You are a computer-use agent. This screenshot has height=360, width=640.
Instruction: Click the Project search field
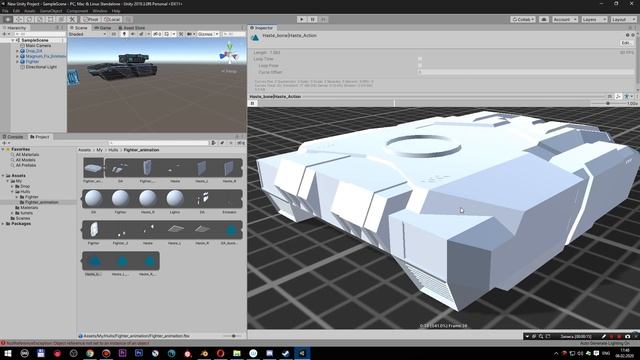pyautogui.click(x=158, y=143)
